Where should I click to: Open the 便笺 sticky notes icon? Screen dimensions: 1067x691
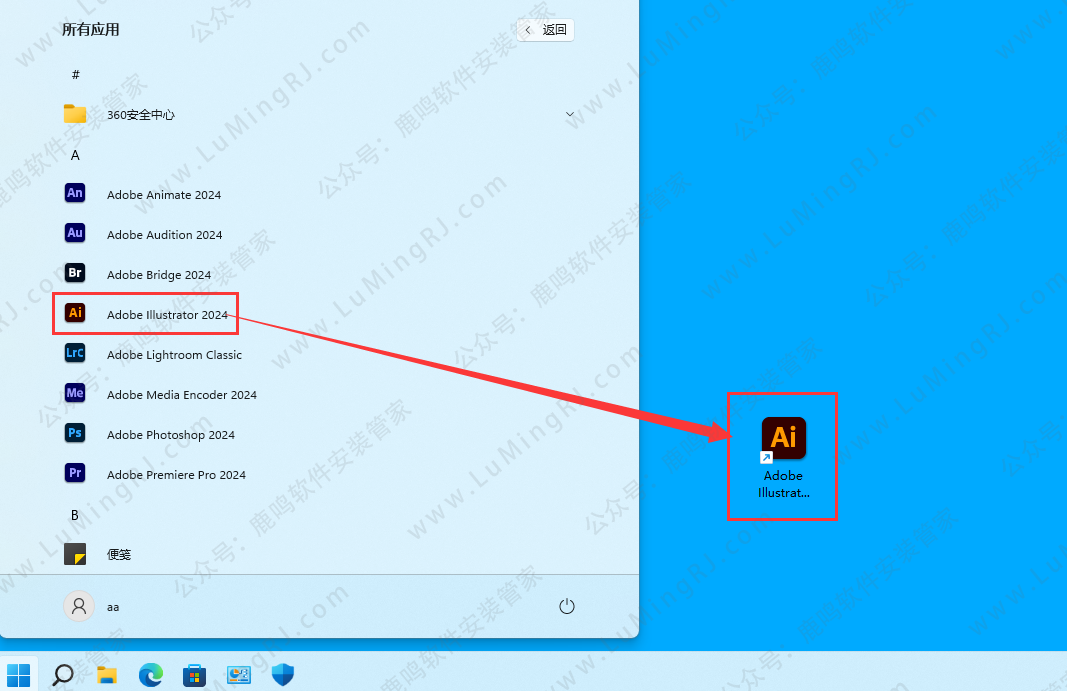(75, 553)
